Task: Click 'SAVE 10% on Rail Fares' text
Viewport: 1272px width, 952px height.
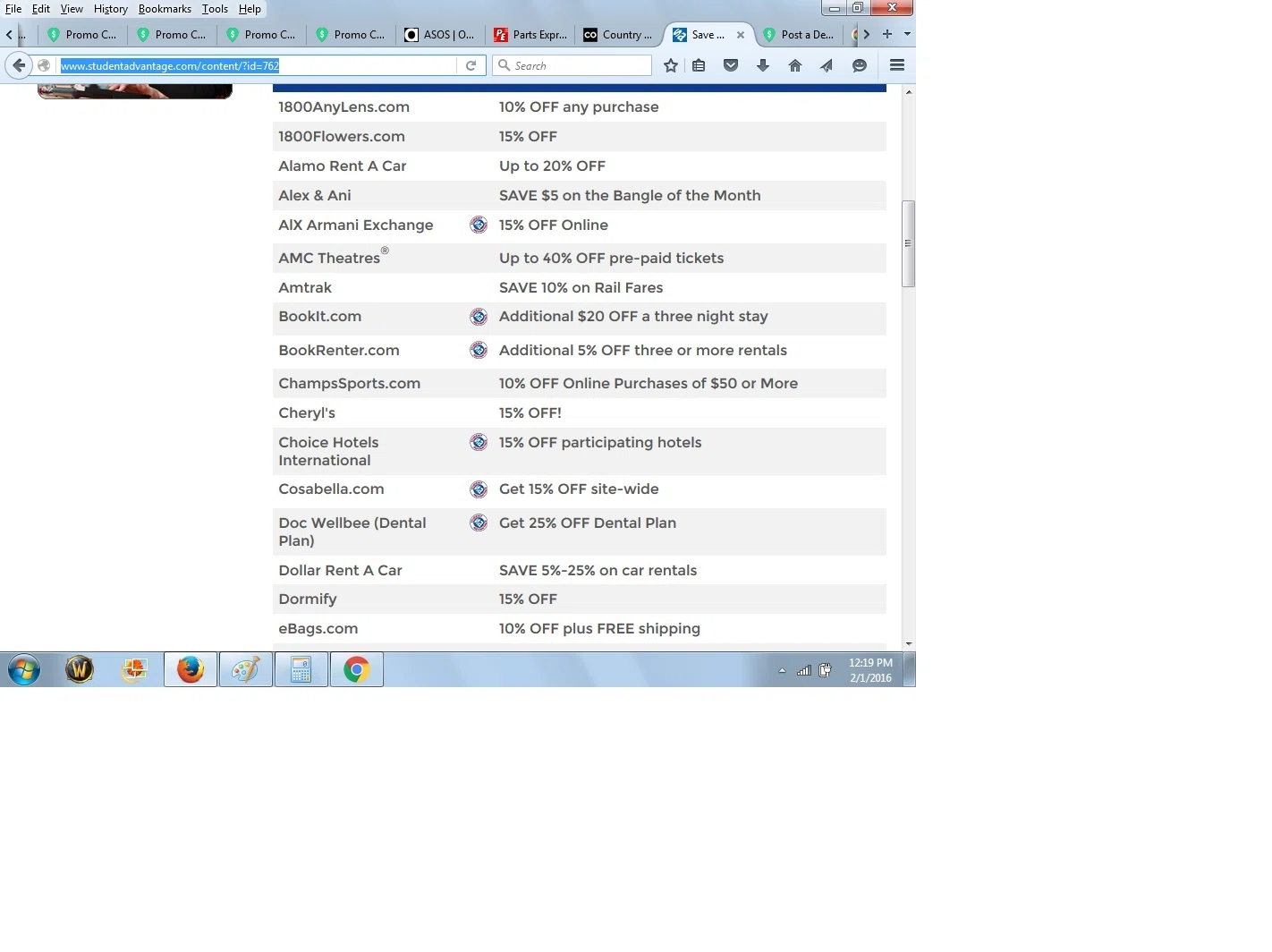Action: 581,287
